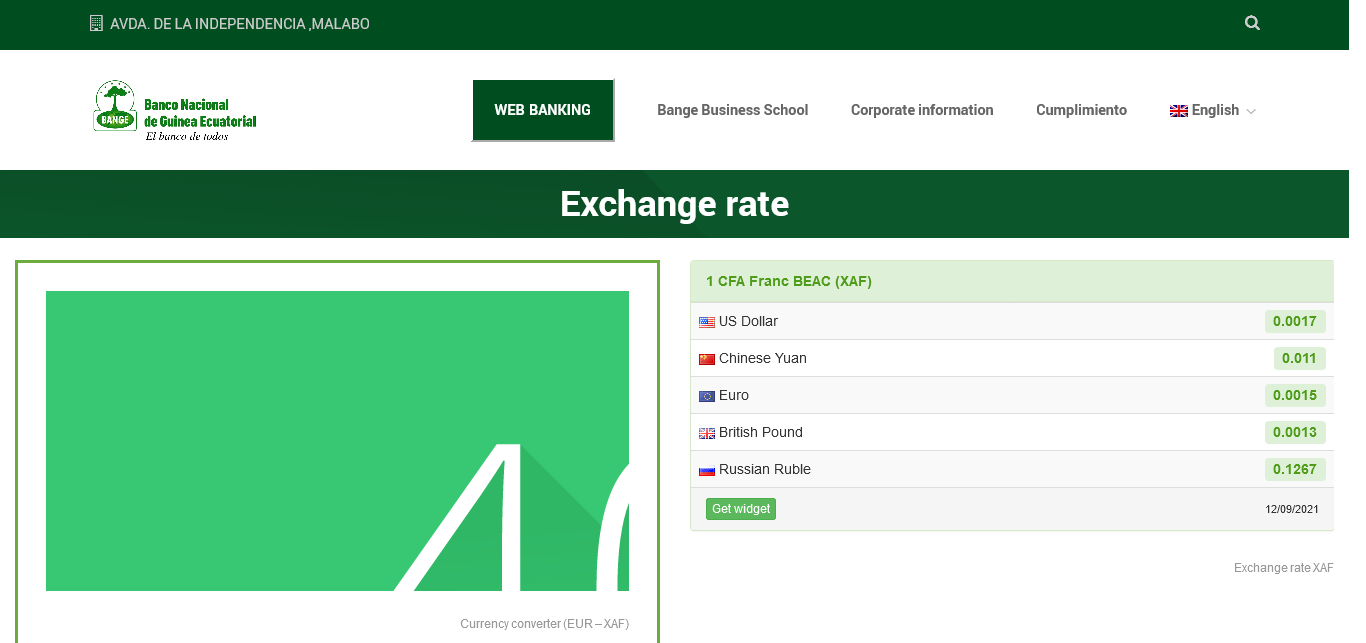Click the building icon beside the address

[96, 23]
